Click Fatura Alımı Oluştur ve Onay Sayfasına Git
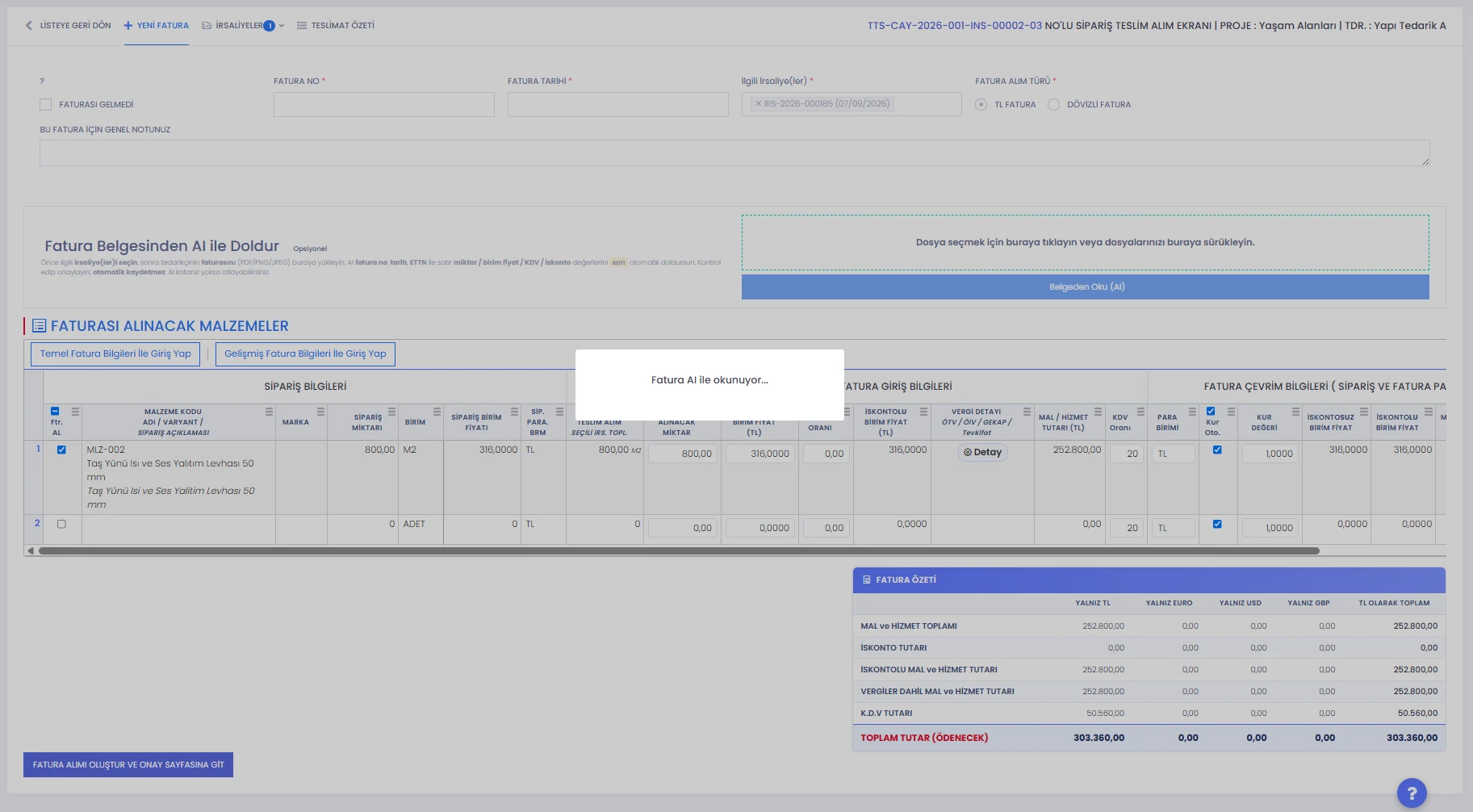 click(x=128, y=765)
